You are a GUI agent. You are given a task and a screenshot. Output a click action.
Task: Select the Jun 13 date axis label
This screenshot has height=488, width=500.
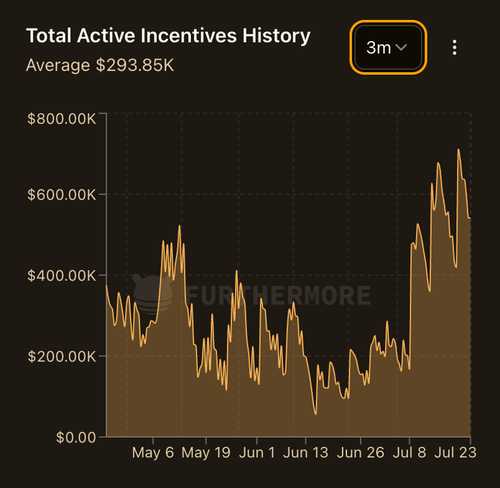tap(306, 453)
